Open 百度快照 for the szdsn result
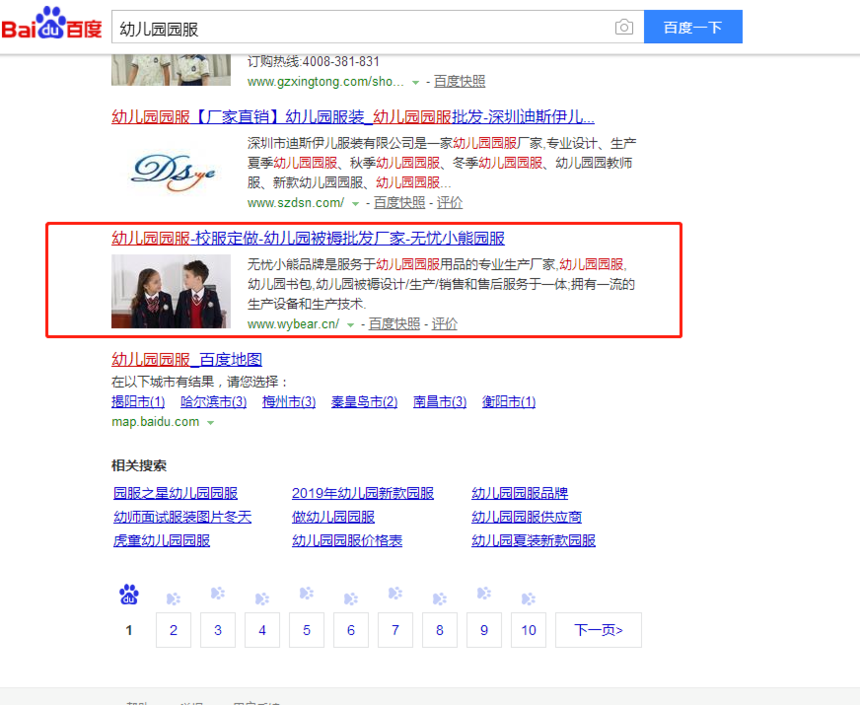 tap(399, 203)
